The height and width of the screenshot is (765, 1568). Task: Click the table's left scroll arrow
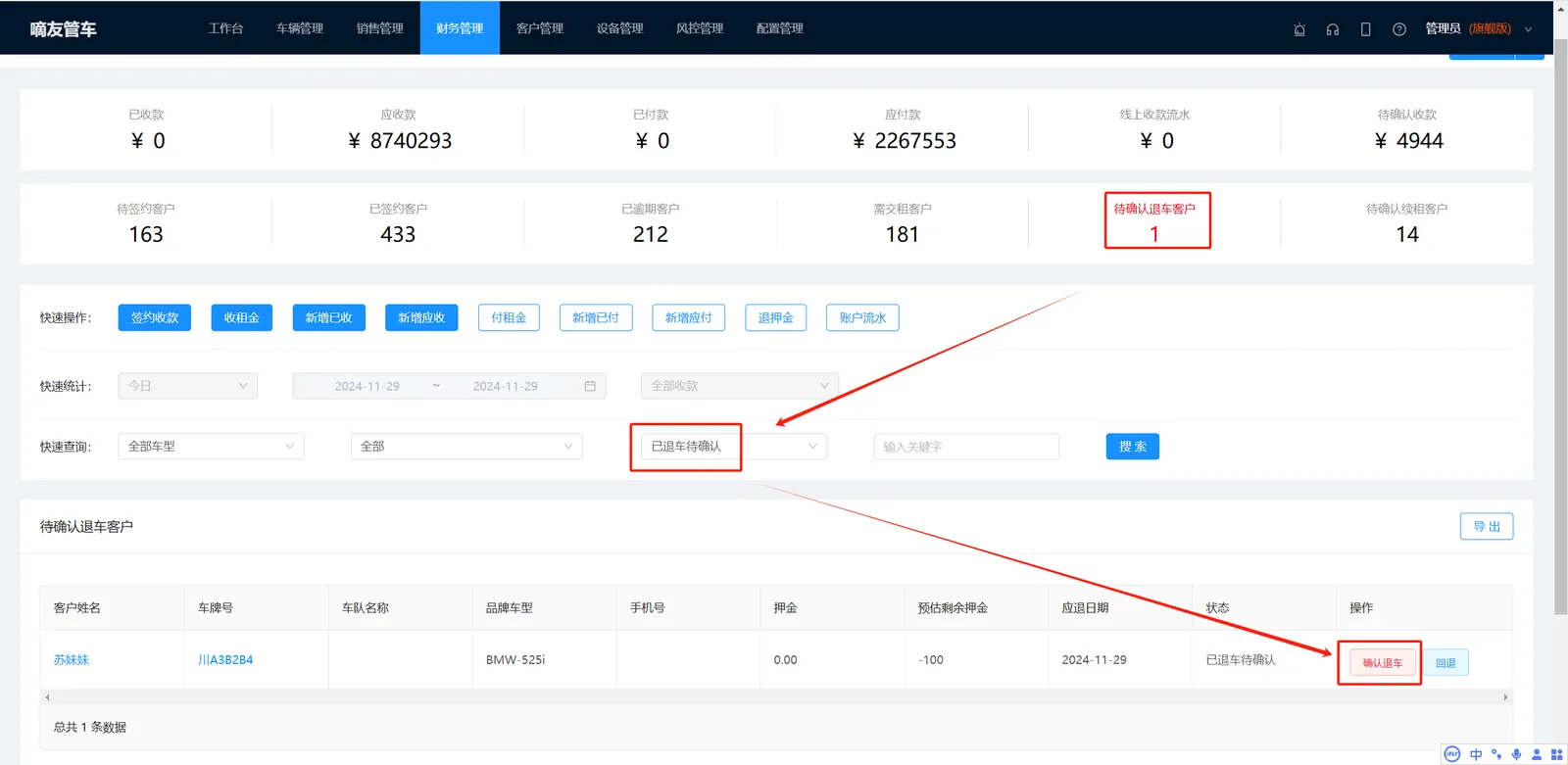click(47, 697)
